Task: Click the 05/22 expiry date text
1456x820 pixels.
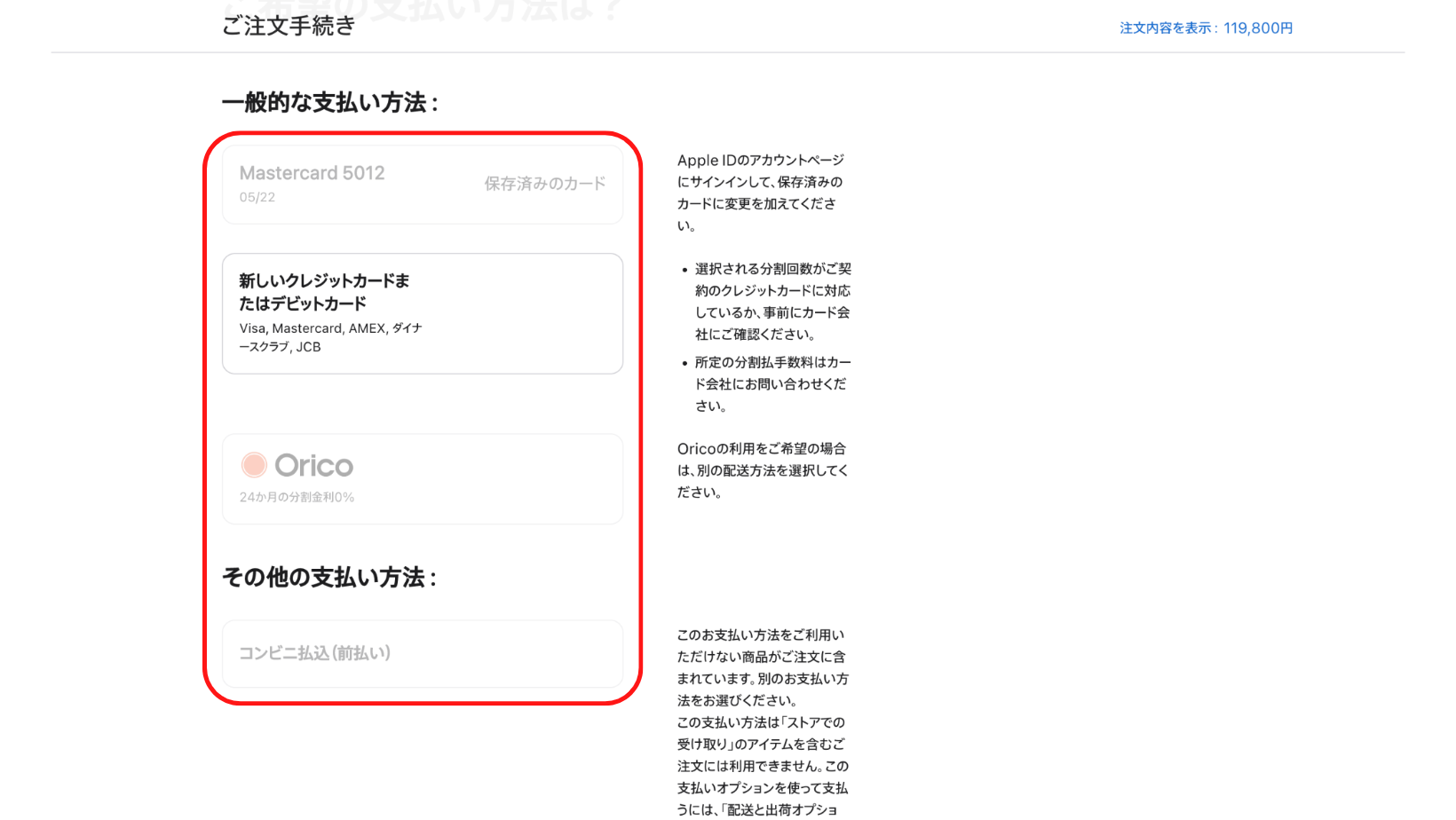Action: click(x=257, y=197)
